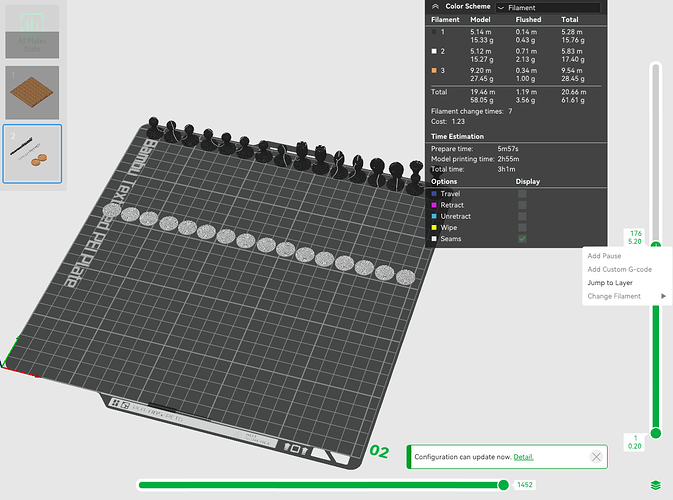The image size is (673, 500).
Task: Click filament 3 orange color swatch
Action: (x=434, y=70)
